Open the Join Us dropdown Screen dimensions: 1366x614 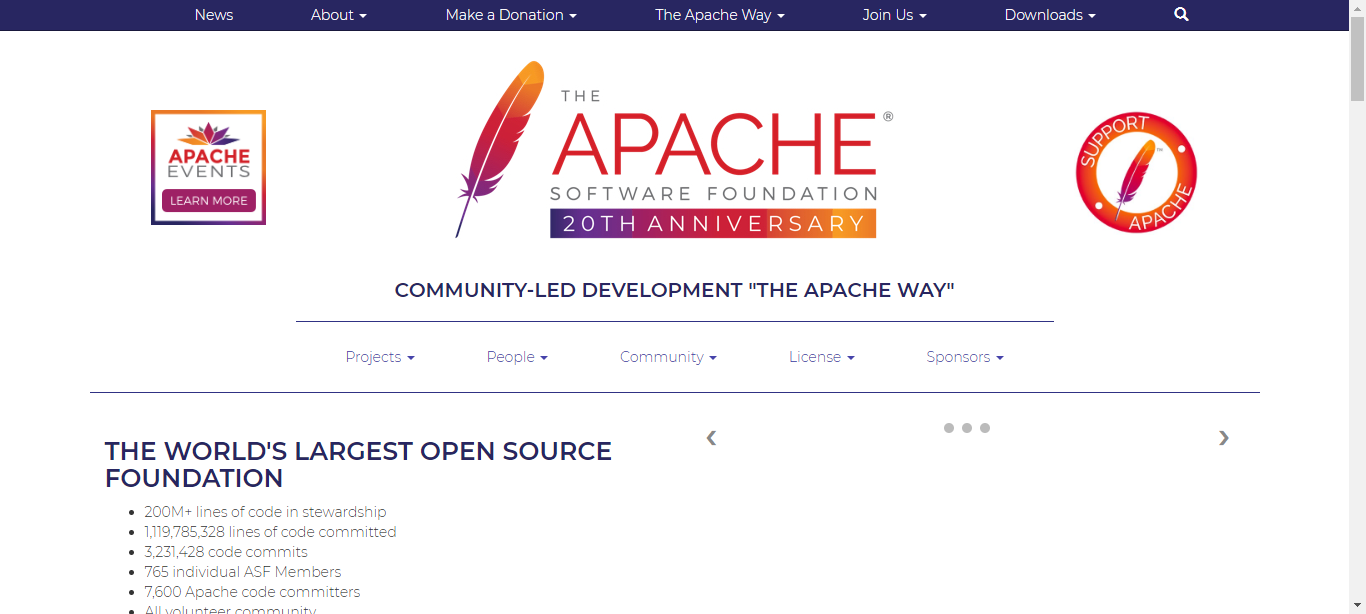point(895,15)
